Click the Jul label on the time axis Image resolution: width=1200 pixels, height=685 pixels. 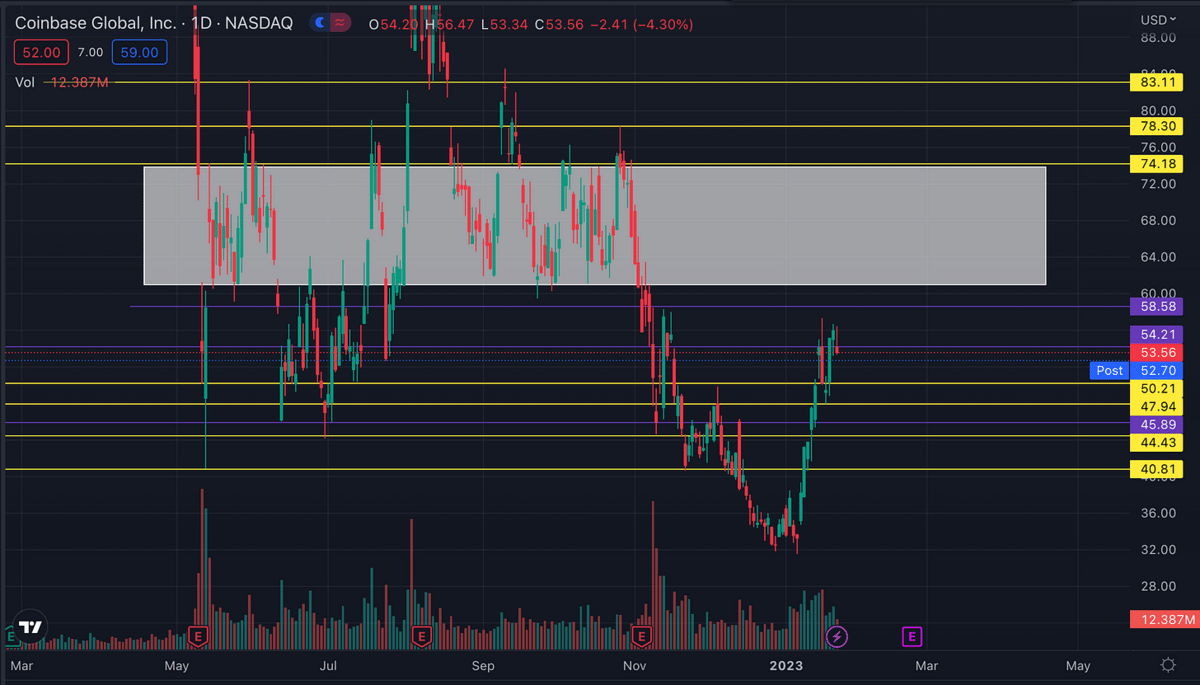tap(328, 665)
